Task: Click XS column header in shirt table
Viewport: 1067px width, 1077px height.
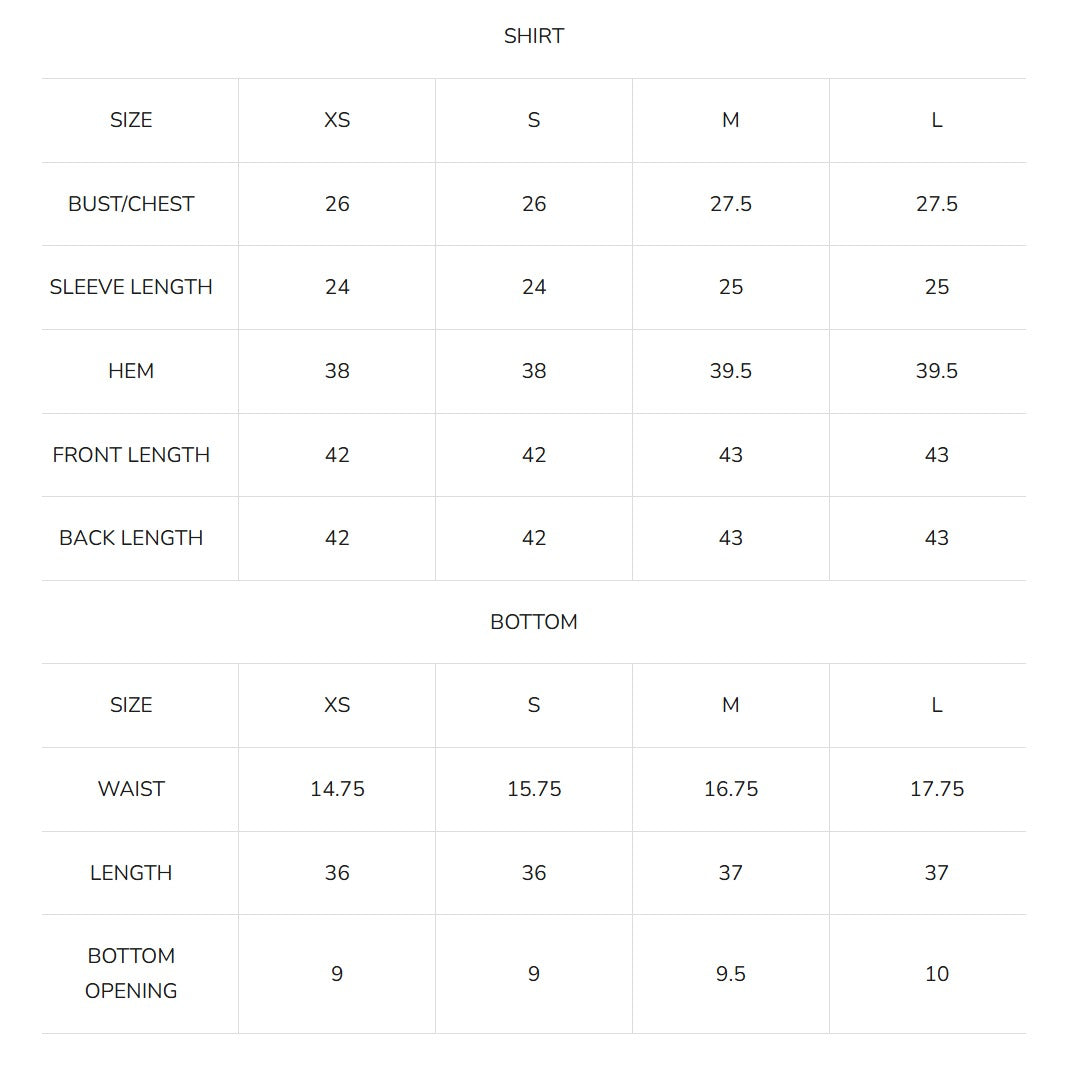Action: click(x=337, y=120)
